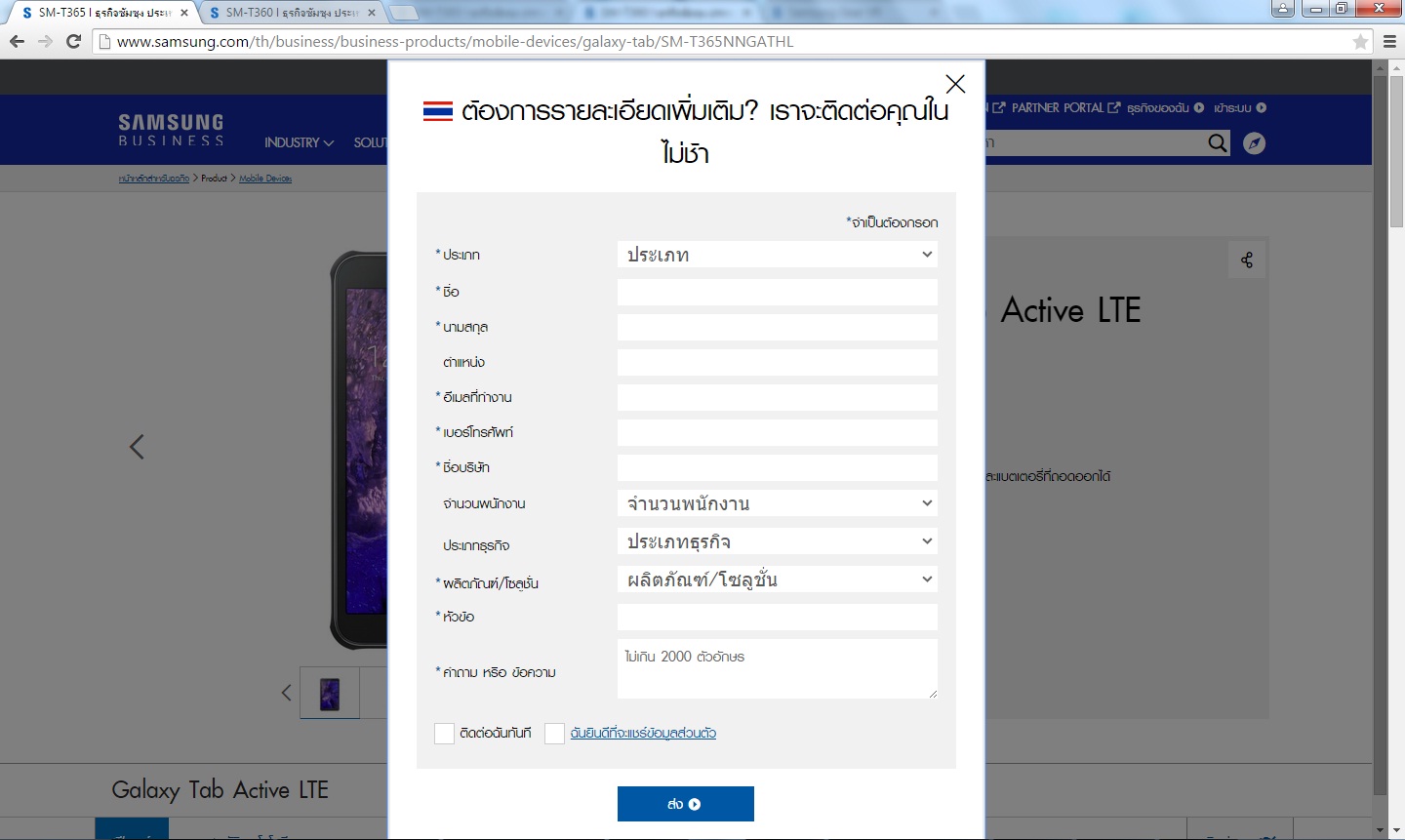Open the PARTNER PORTAL link

click(x=1064, y=107)
